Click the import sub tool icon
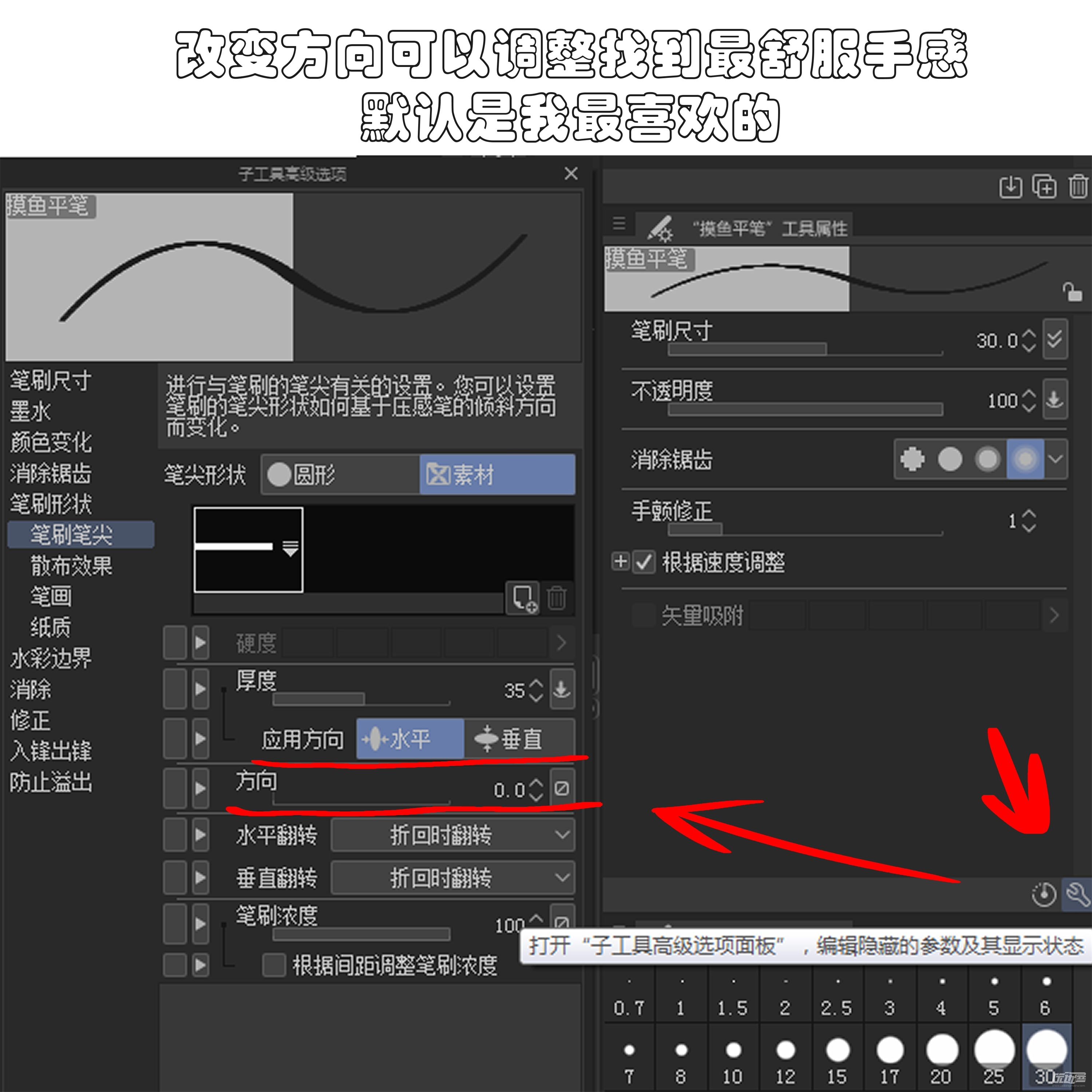 pyautogui.click(x=1010, y=186)
